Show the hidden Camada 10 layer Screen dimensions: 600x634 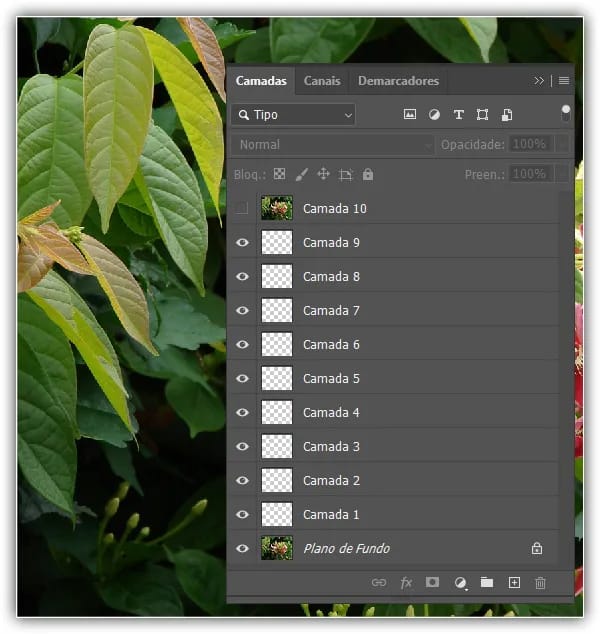coord(242,209)
